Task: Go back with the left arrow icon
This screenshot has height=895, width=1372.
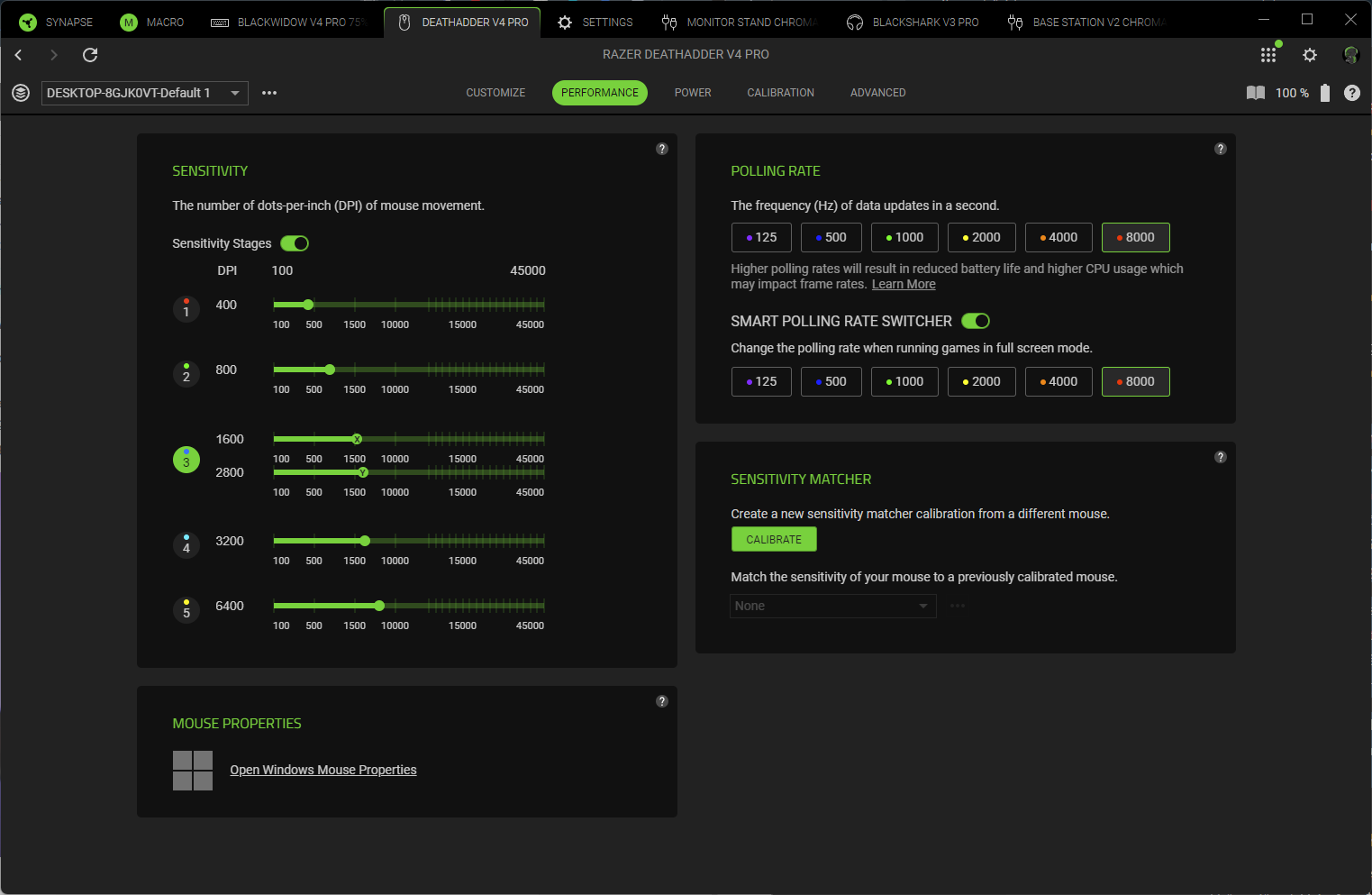Action: coord(18,55)
